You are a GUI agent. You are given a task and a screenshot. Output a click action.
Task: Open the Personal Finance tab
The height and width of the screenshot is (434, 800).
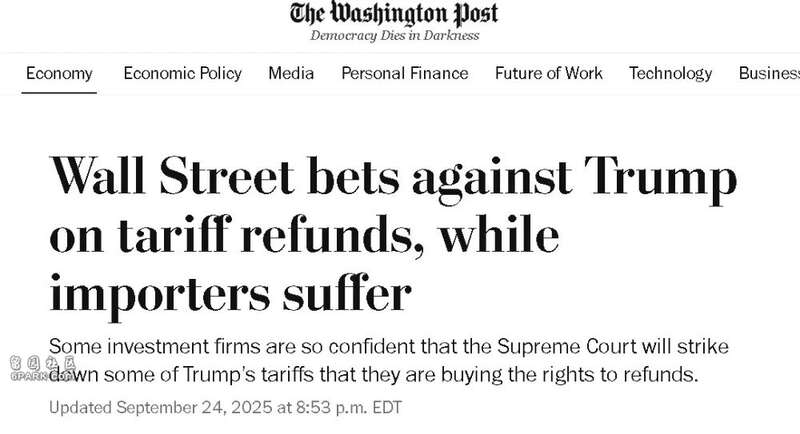(404, 73)
